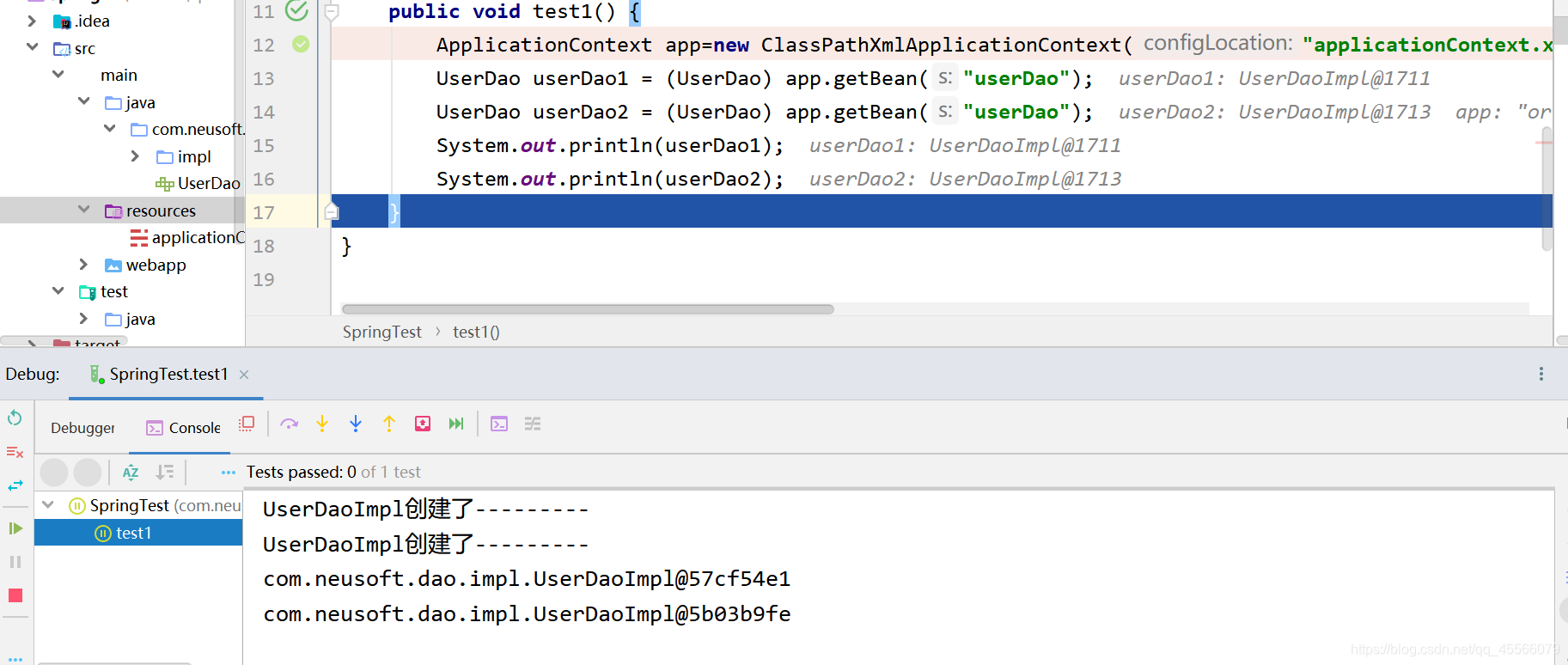The height and width of the screenshot is (665, 1568).
Task: Stop debugging with the red square button
Action: coord(15,595)
